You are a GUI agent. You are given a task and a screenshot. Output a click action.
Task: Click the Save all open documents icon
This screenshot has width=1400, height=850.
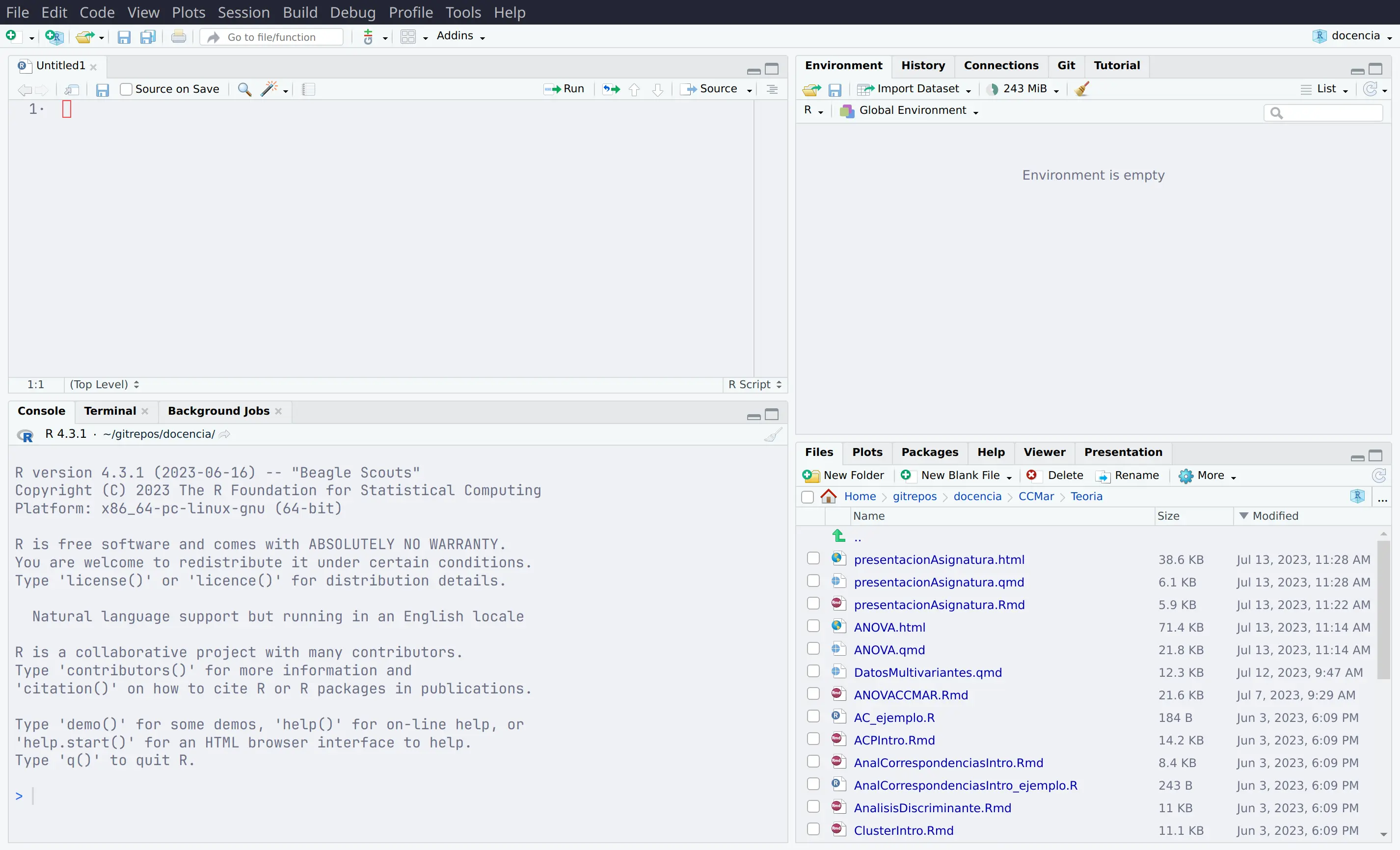[148, 37]
